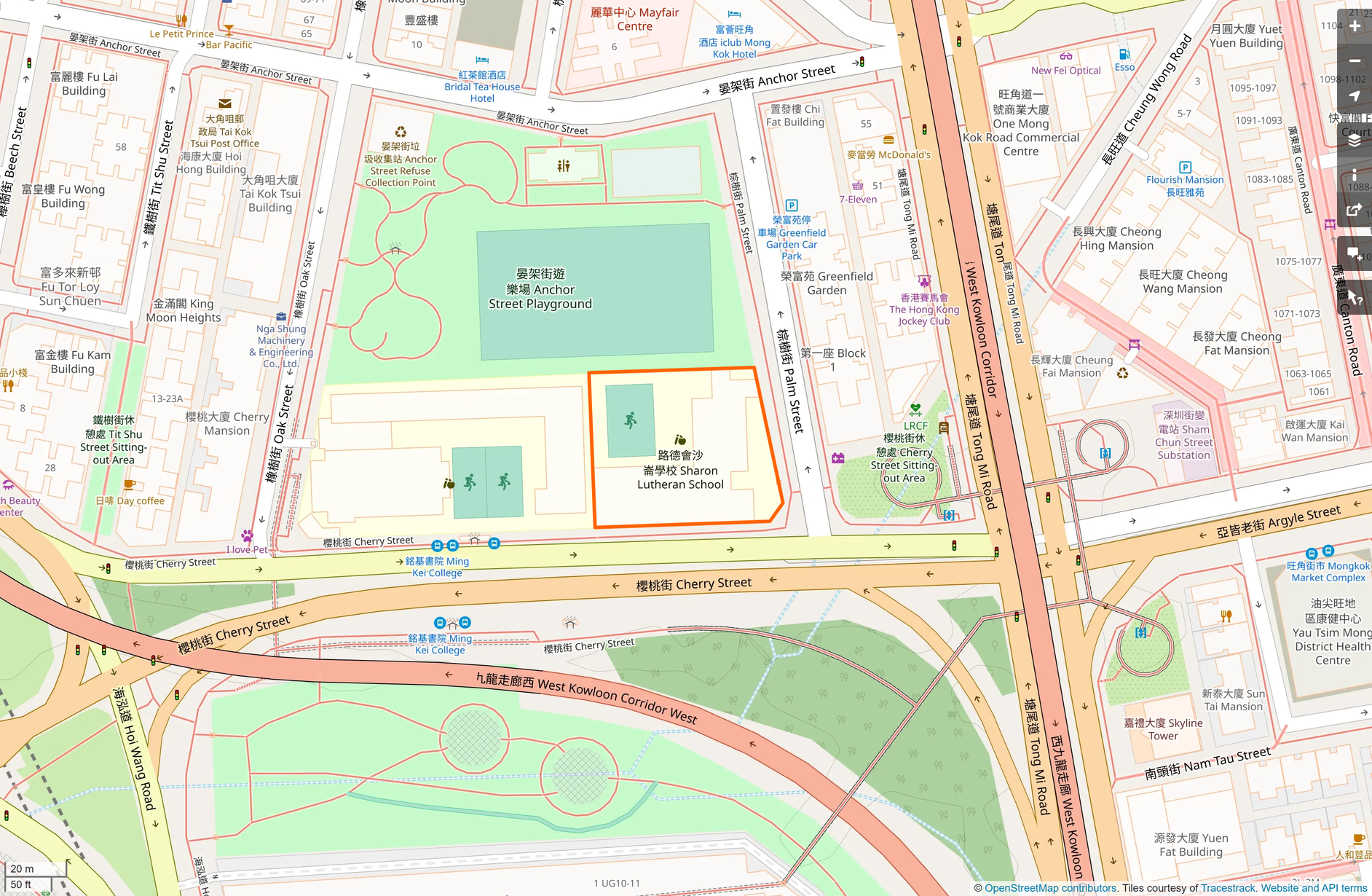1372x896 pixels.
Task: Activate Query Features with the cursor icon
Action: (x=1355, y=295)
